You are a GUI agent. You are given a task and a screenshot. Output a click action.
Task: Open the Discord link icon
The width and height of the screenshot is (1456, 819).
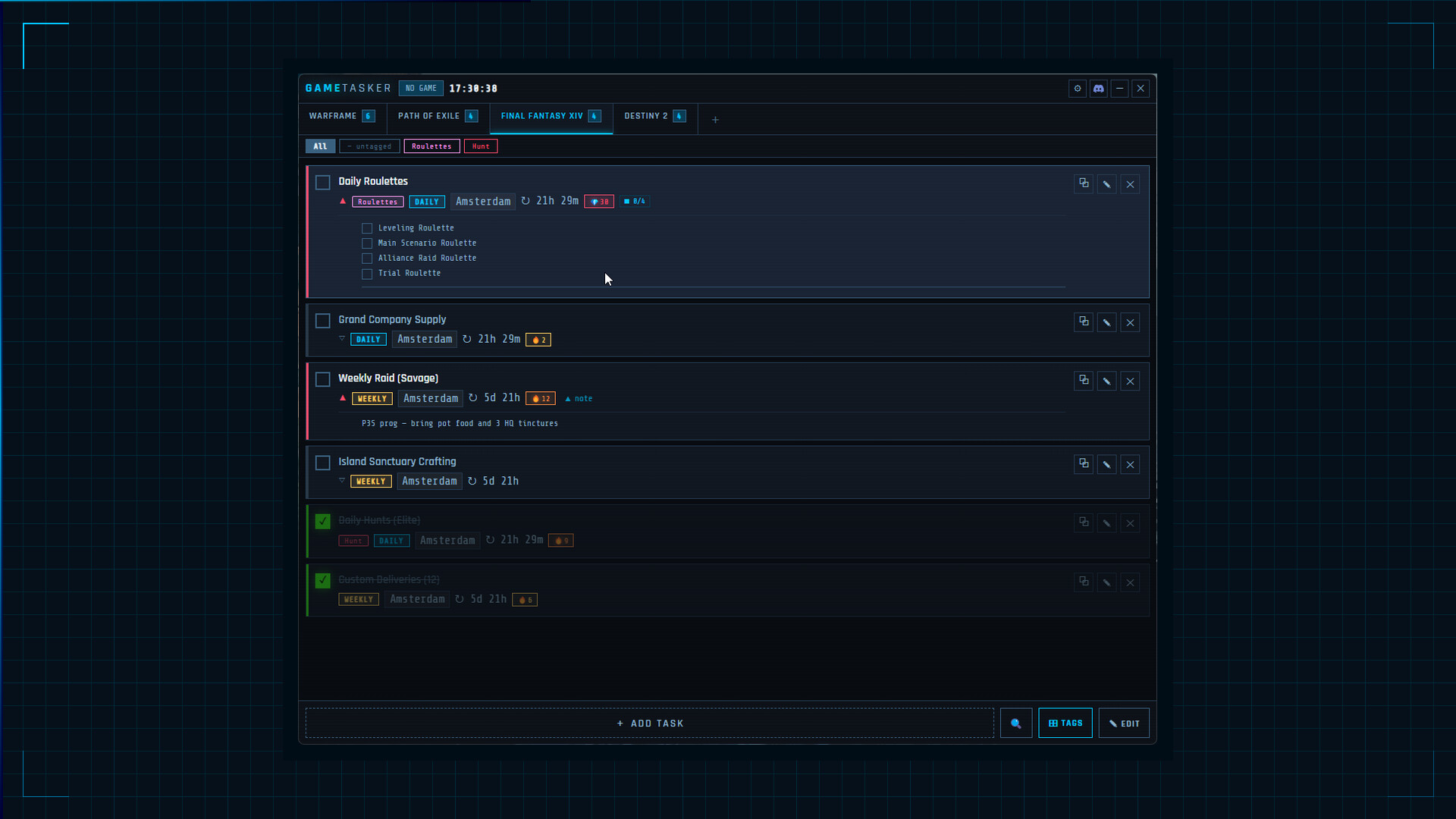pyautogui.click(x=1098, y=89)
